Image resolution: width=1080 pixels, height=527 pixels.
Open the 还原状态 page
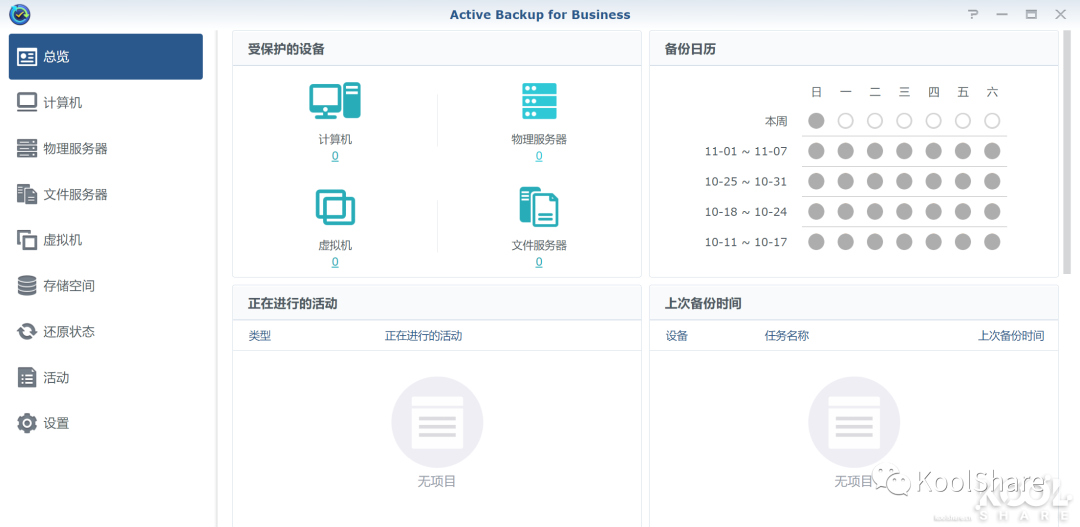pos(105,331)
